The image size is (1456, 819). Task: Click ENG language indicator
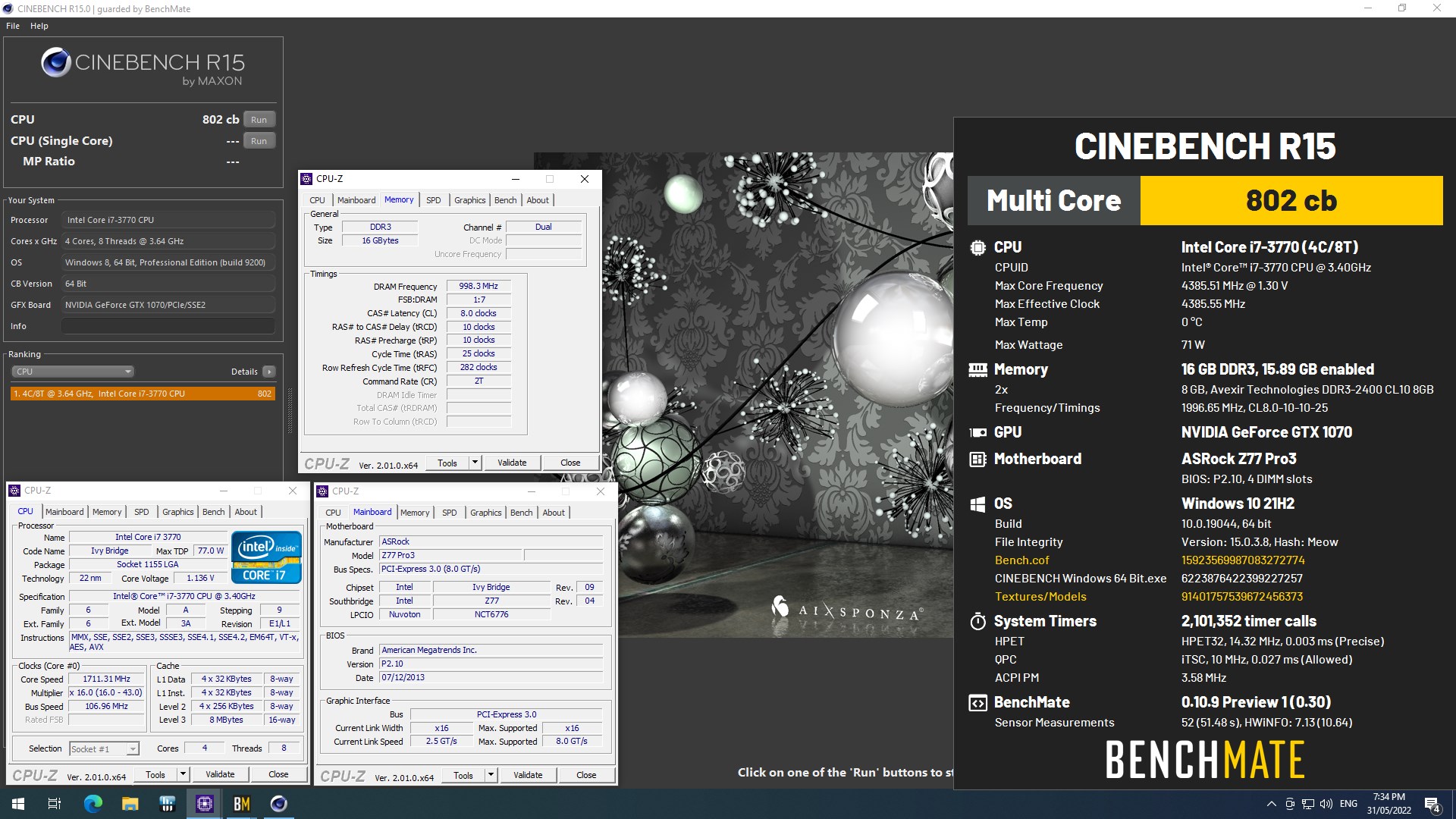(x=1348, y=804)
